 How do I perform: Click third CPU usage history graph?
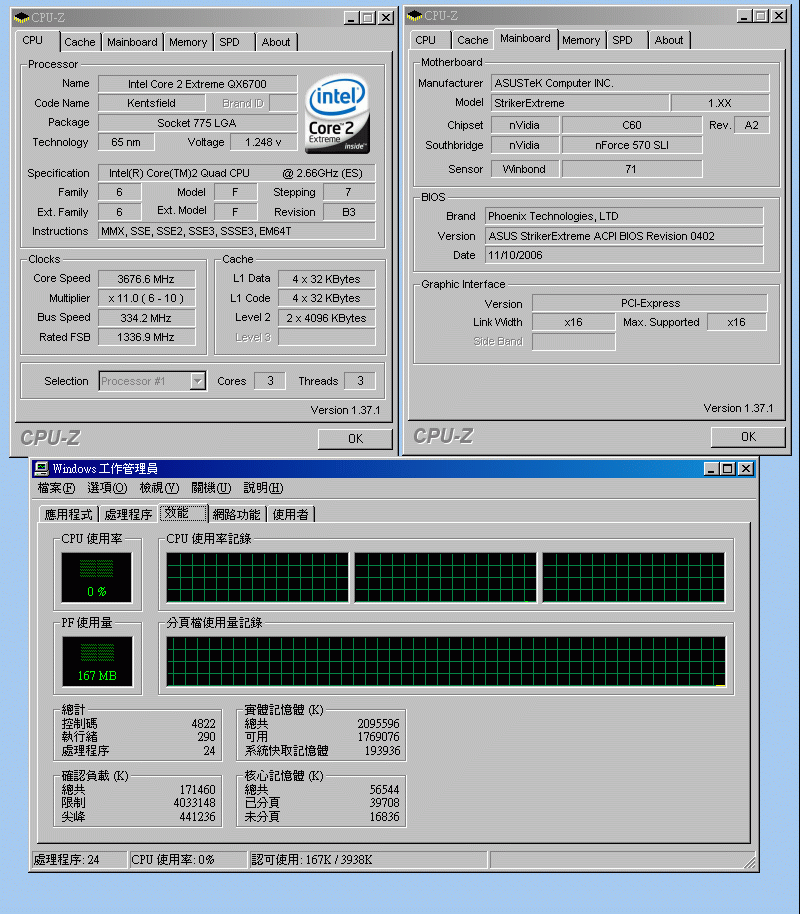634,578
